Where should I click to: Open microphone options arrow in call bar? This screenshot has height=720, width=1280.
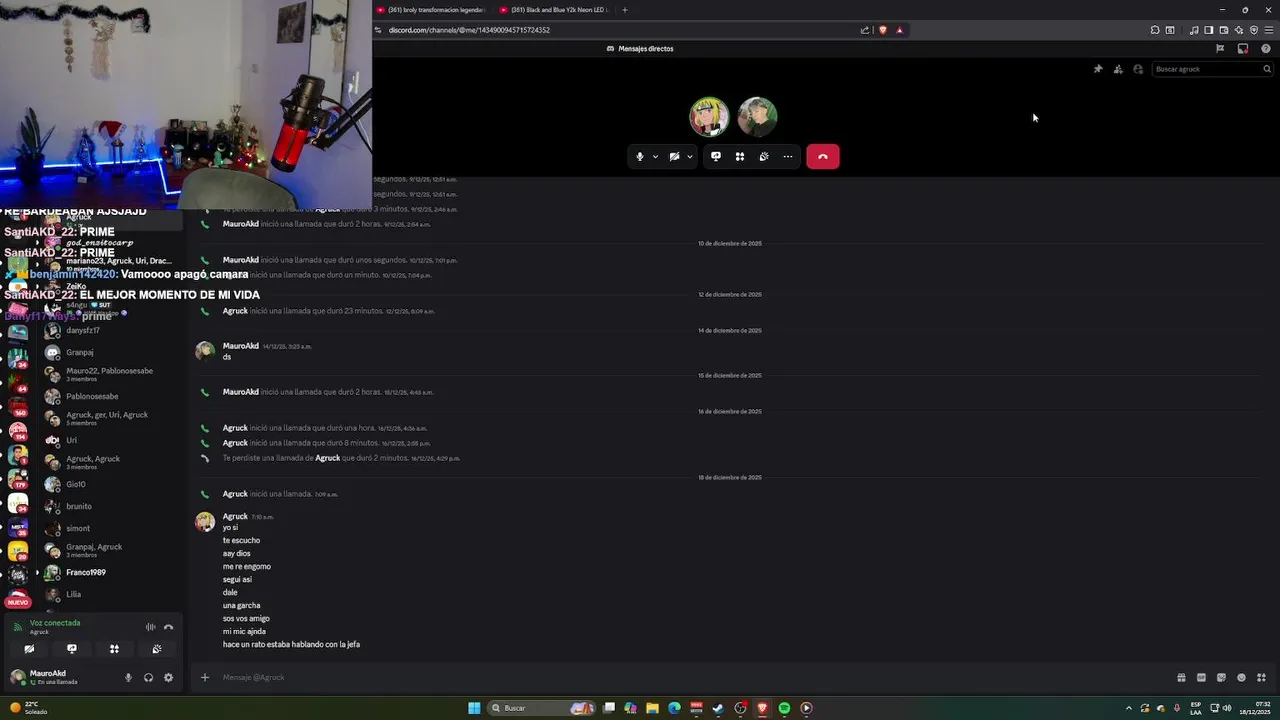coord(655,156)
